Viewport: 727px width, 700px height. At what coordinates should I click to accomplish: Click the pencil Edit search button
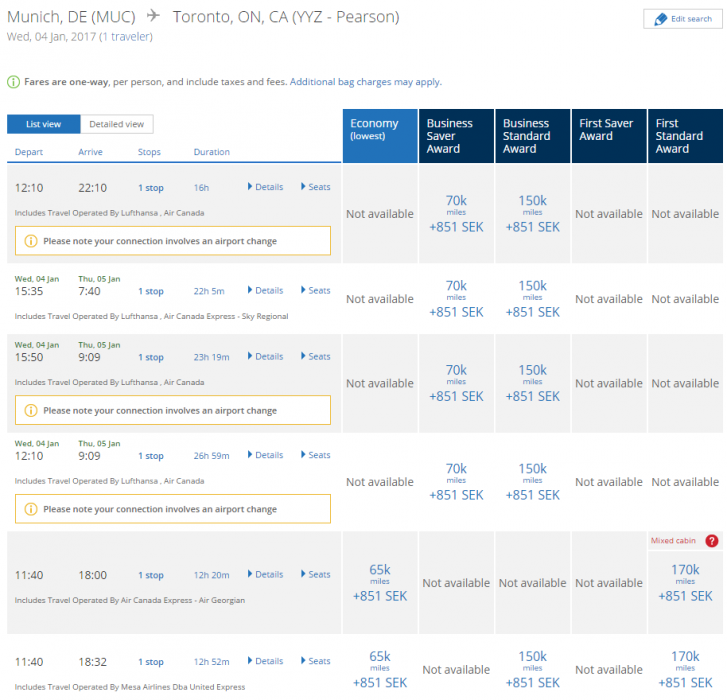click(681, 19)
